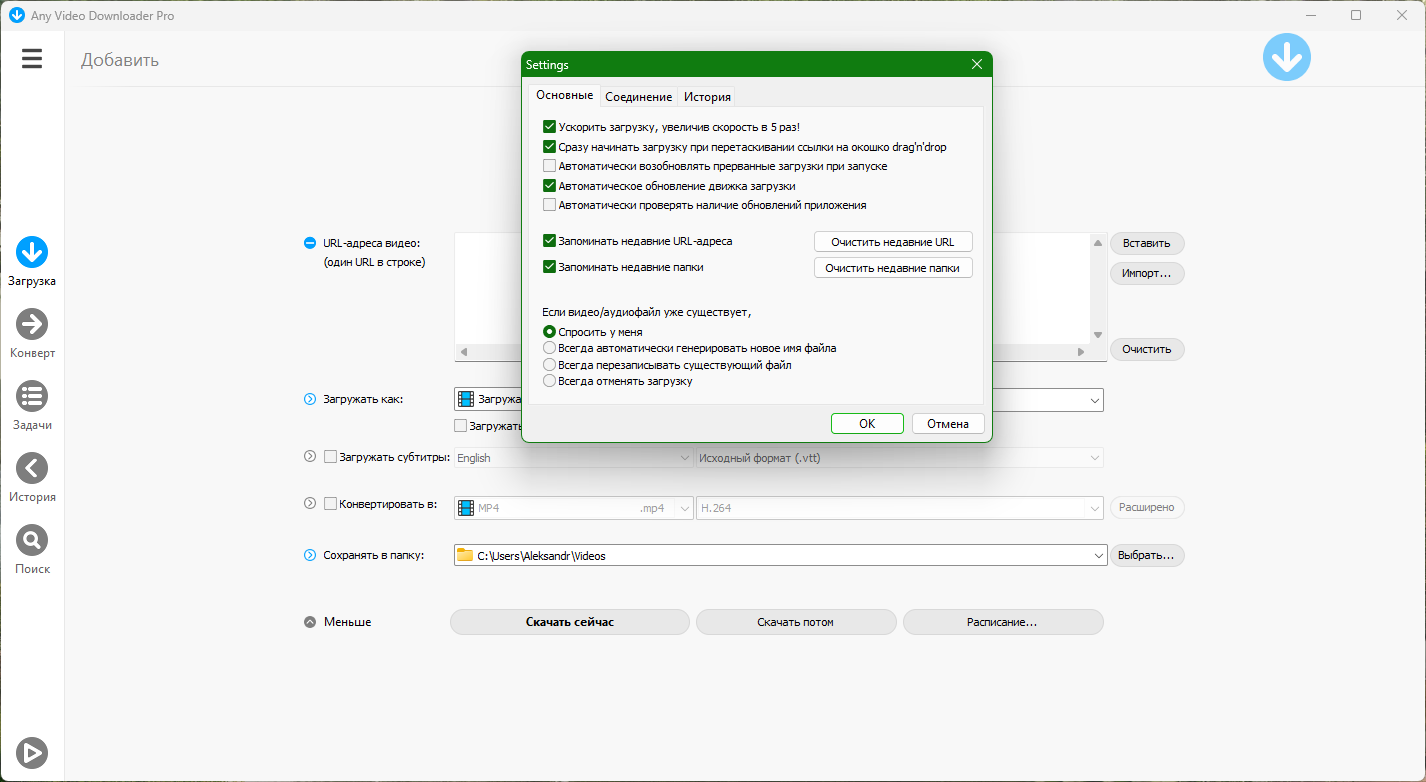
Task: Enable Конвертировать в checkbox
Action: point(330,504)
